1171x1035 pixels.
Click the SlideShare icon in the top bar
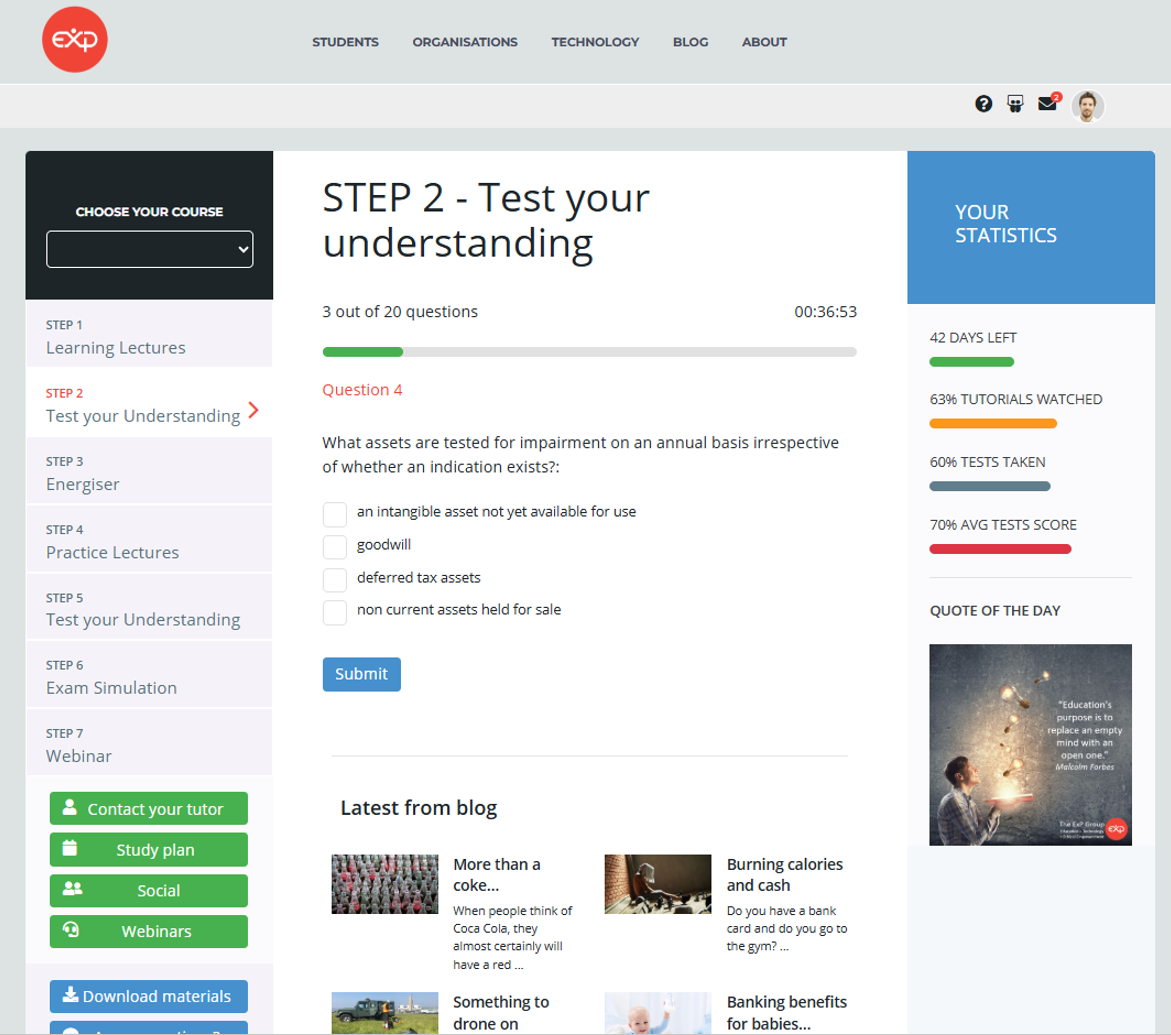tap(1015, 104)
